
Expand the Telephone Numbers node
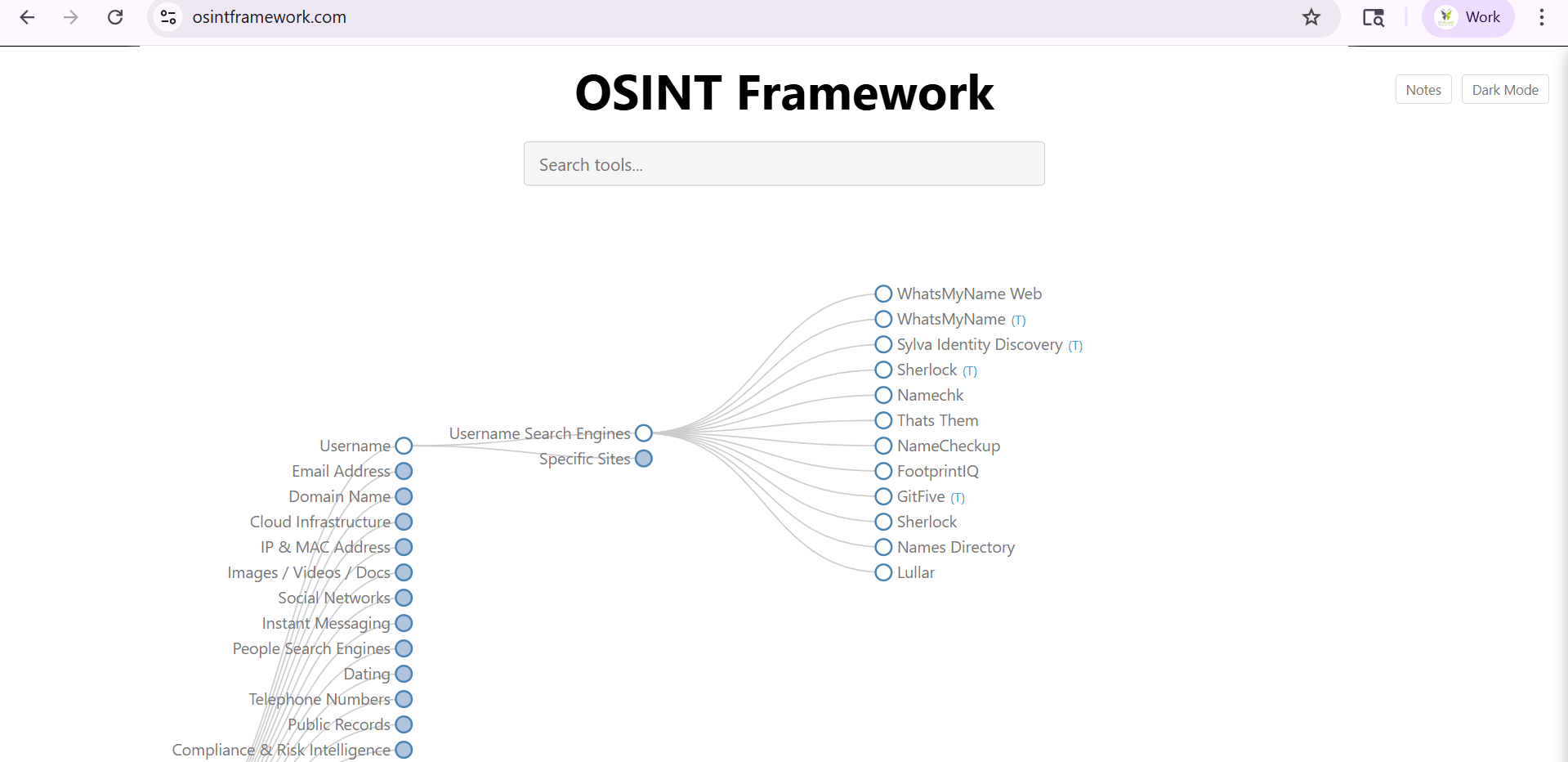[404, 699]
